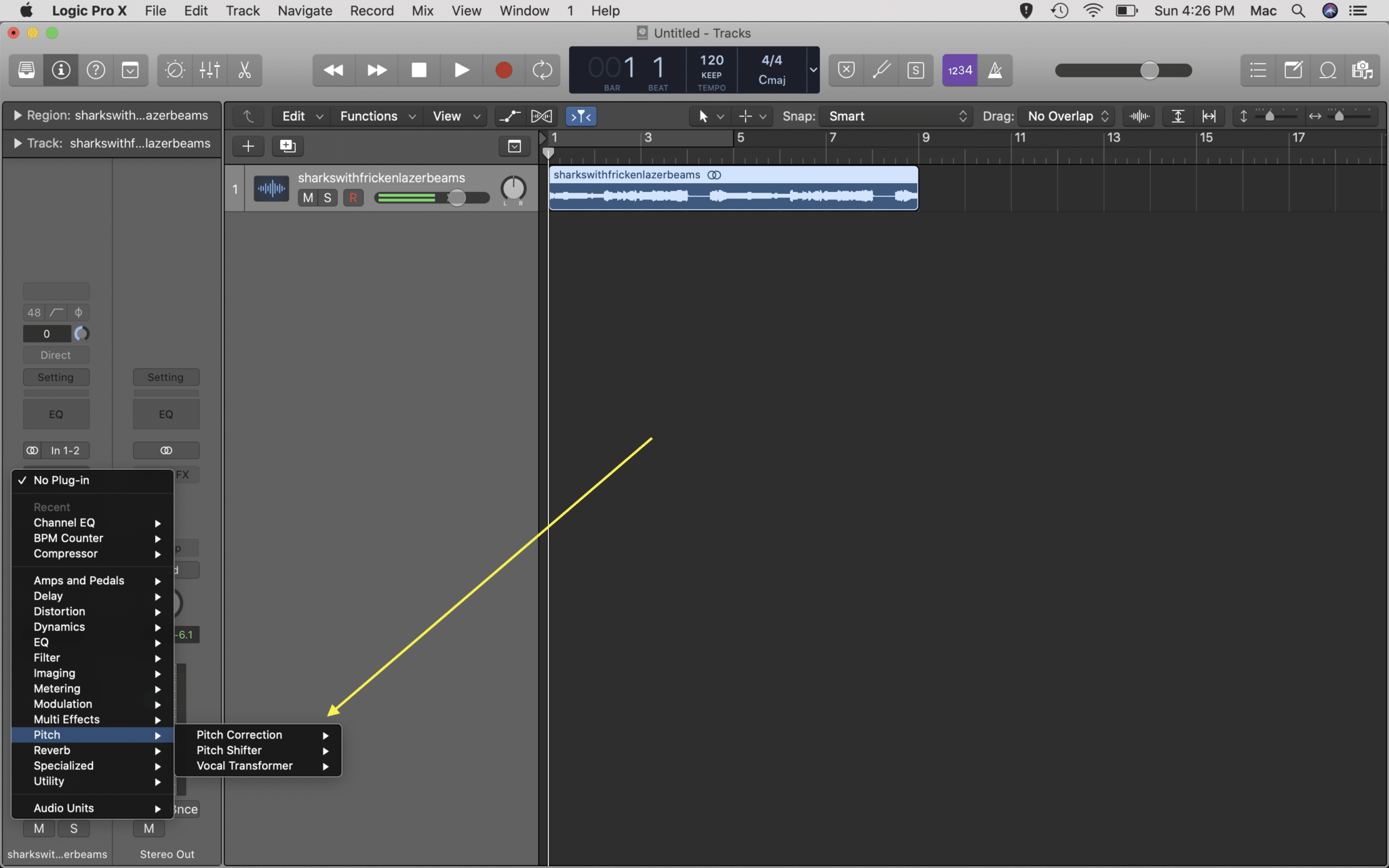This screenshot has height=868, width=1389.
Task: Open macOS Spotlight search icon
Action: coord(1298,11)
